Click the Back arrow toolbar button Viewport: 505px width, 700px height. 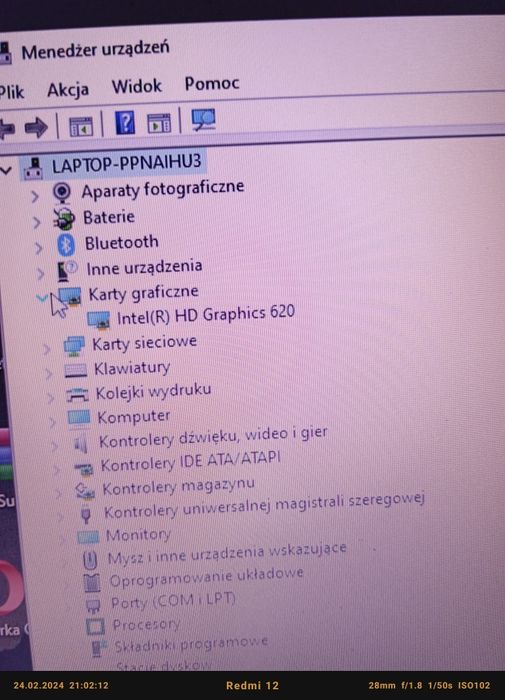coord(6,129)
